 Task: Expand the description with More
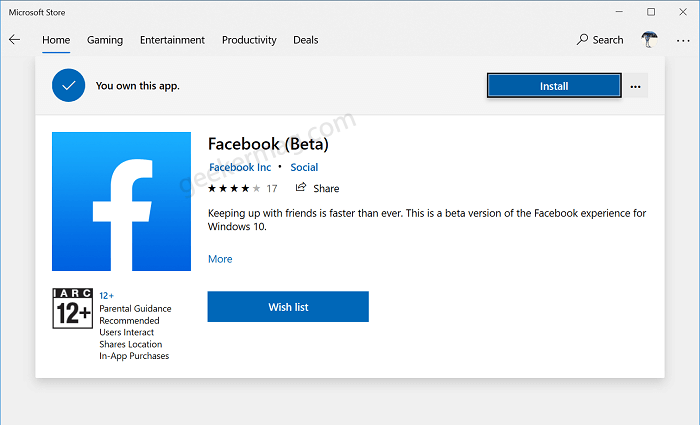tap(220, 259)
